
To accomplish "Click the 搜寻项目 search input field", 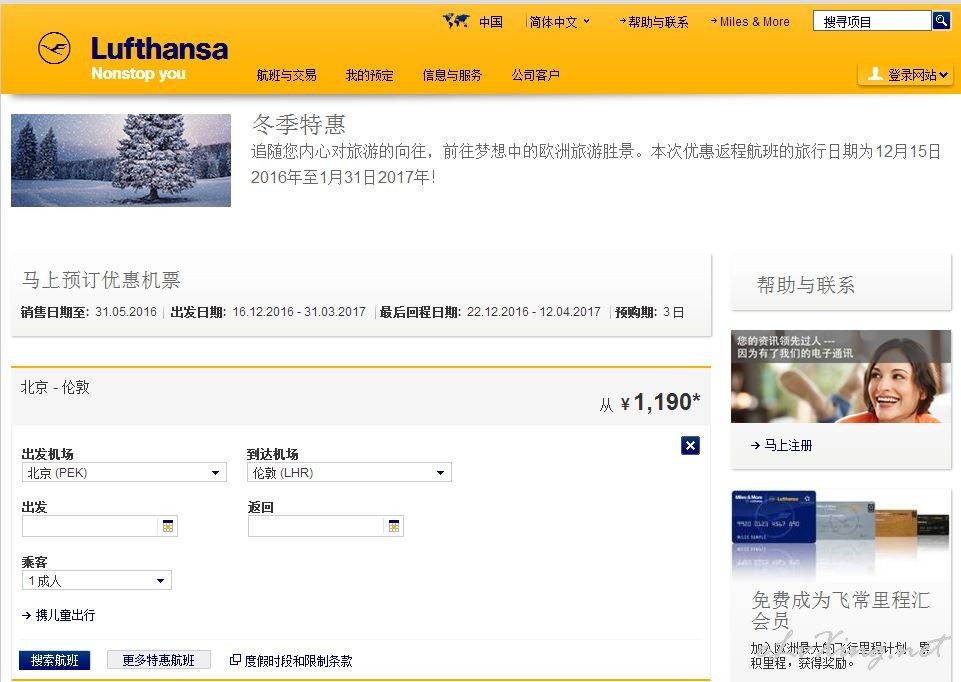I will [872, 21].
